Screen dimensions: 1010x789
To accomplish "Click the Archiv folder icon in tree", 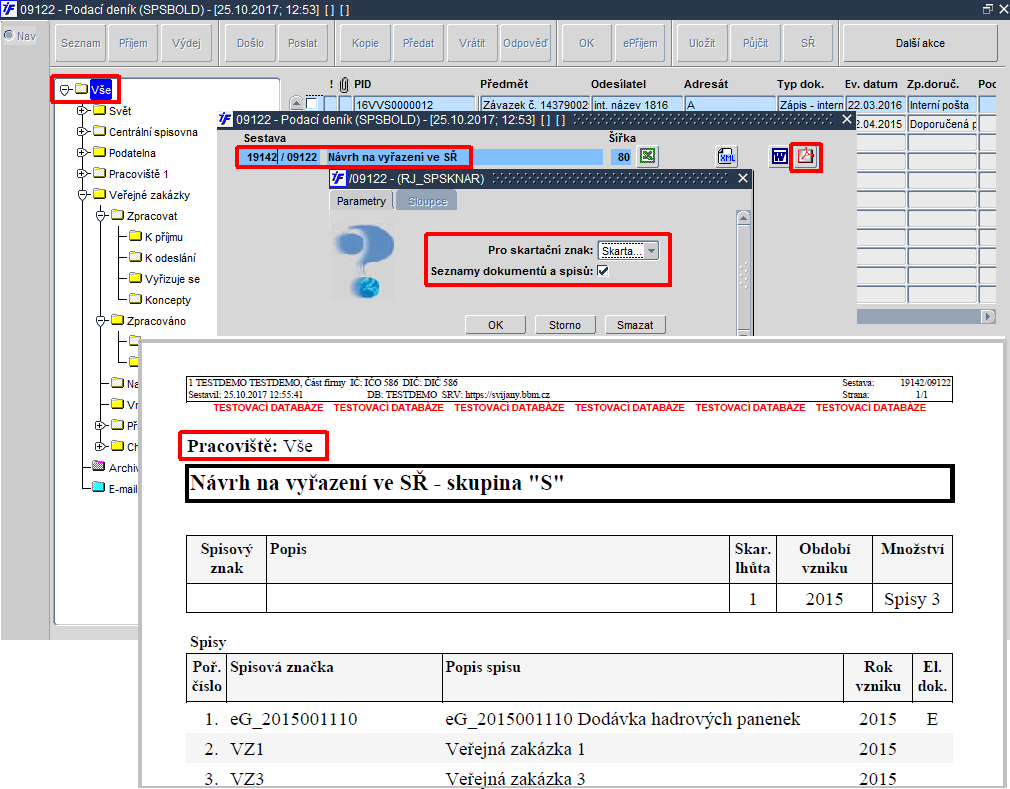I will click(x=99, y=467).
